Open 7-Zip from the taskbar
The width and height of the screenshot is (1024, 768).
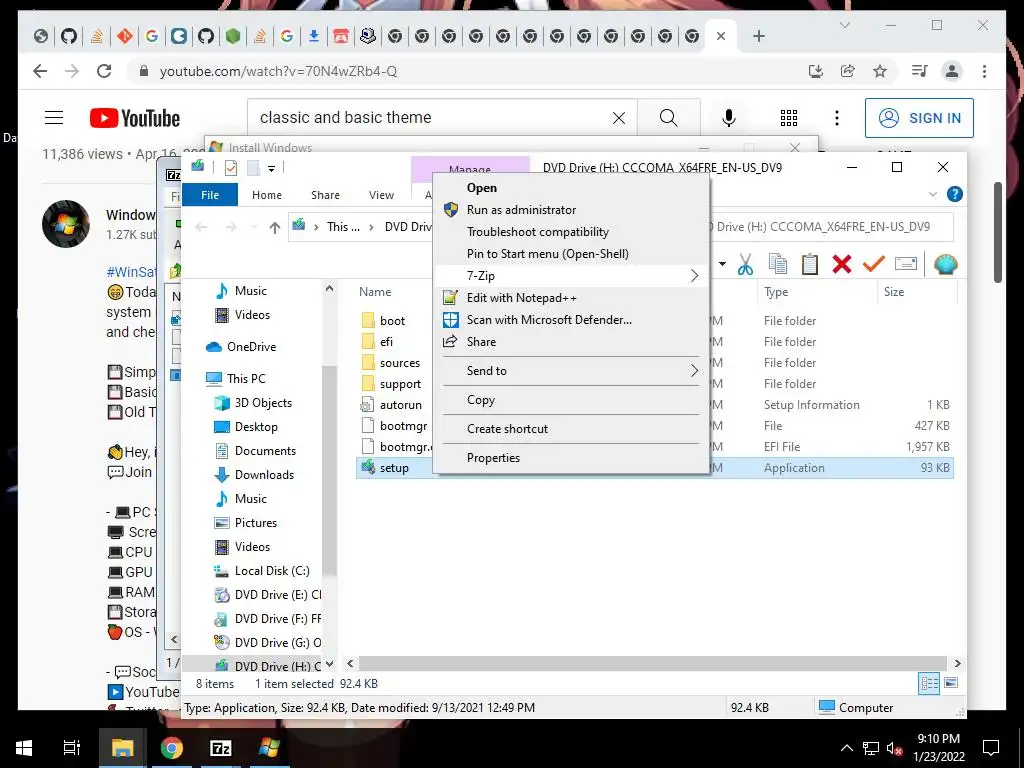(220, 748)
